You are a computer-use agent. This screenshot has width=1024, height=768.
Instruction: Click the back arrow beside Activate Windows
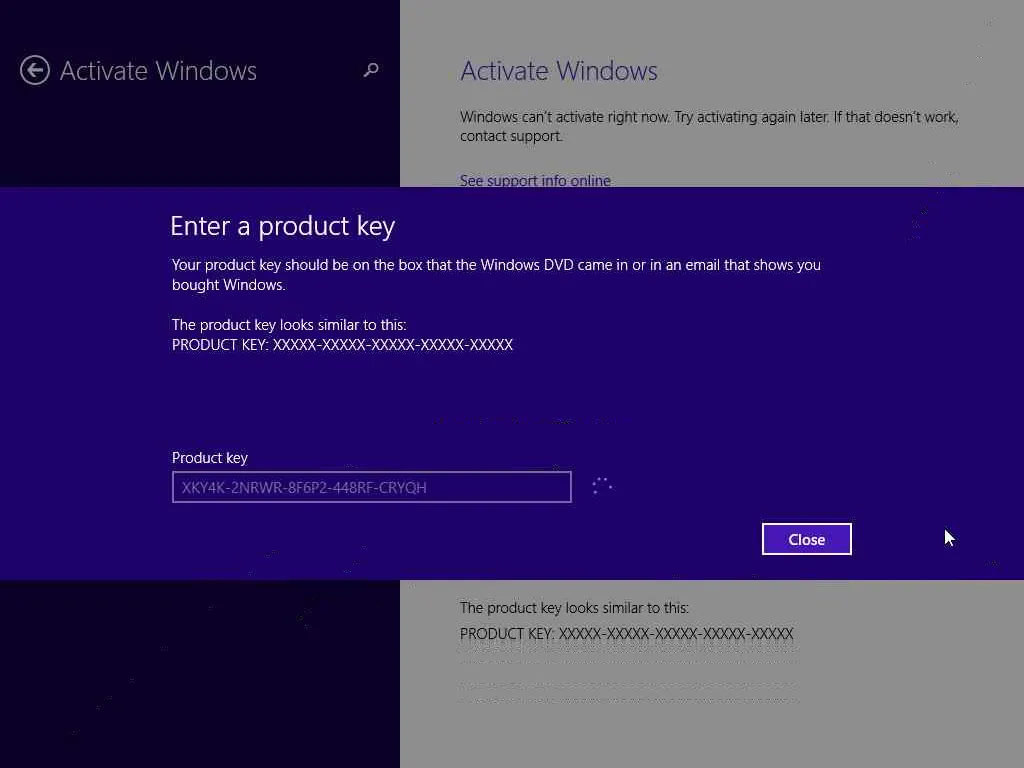[35, 70]
